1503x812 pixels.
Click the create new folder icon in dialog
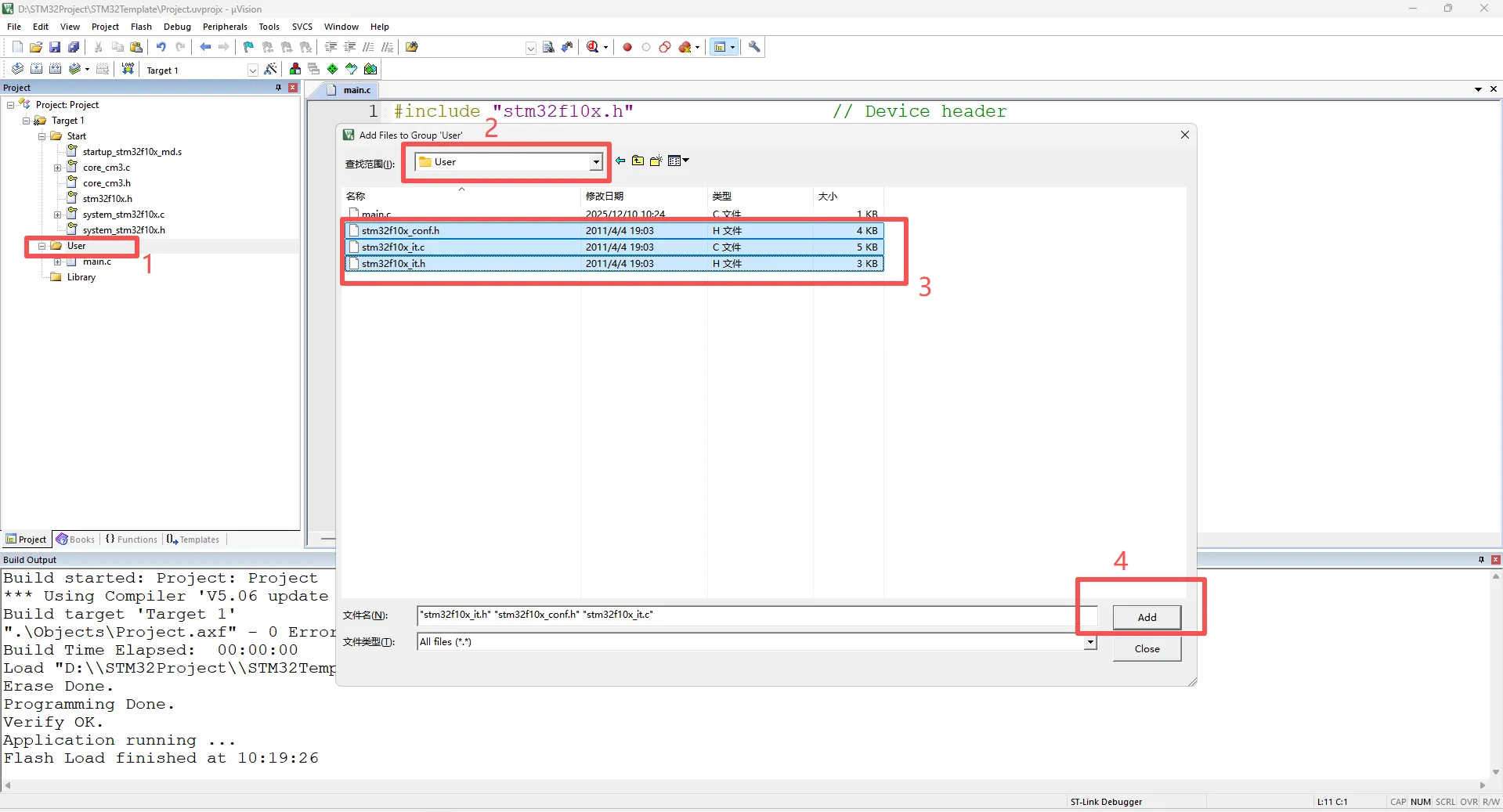(x=656, y=161)
